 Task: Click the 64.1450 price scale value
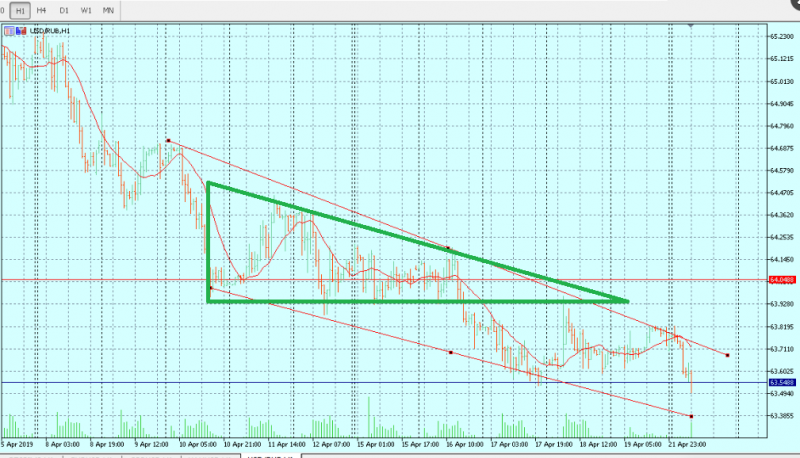coord(782,260)
